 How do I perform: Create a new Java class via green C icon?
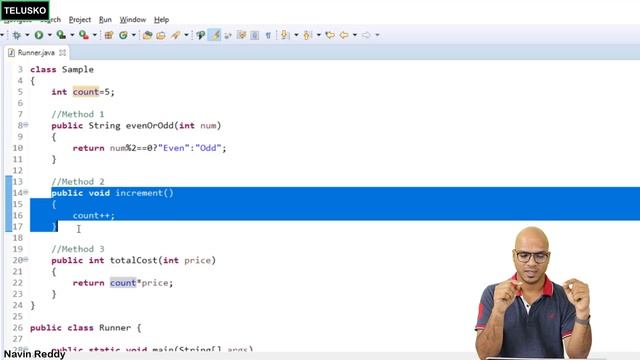pyautogui.click(x=123, y=35)
